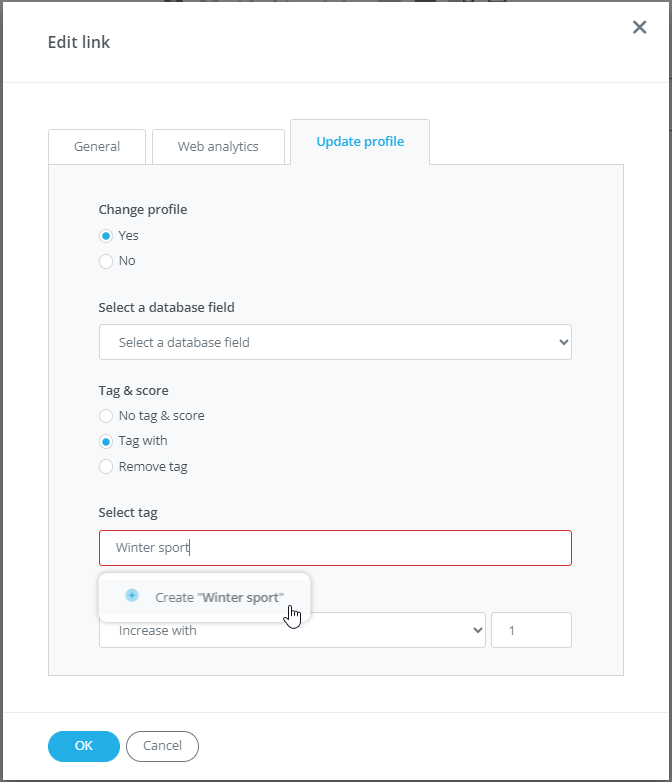The width and height of the screenshot is (672, 782).
Task: Open the Web analytics tab
Action: (x=218, y=146)
